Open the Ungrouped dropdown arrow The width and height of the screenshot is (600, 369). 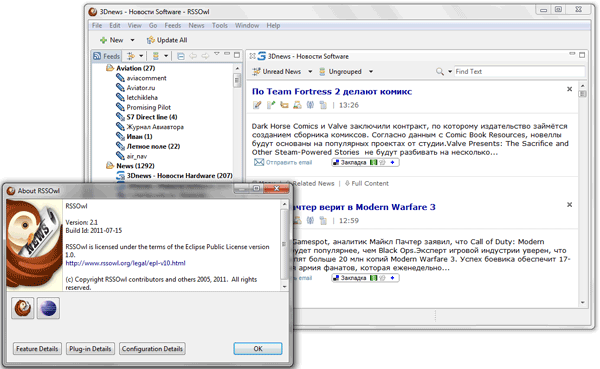coord(371,72)
